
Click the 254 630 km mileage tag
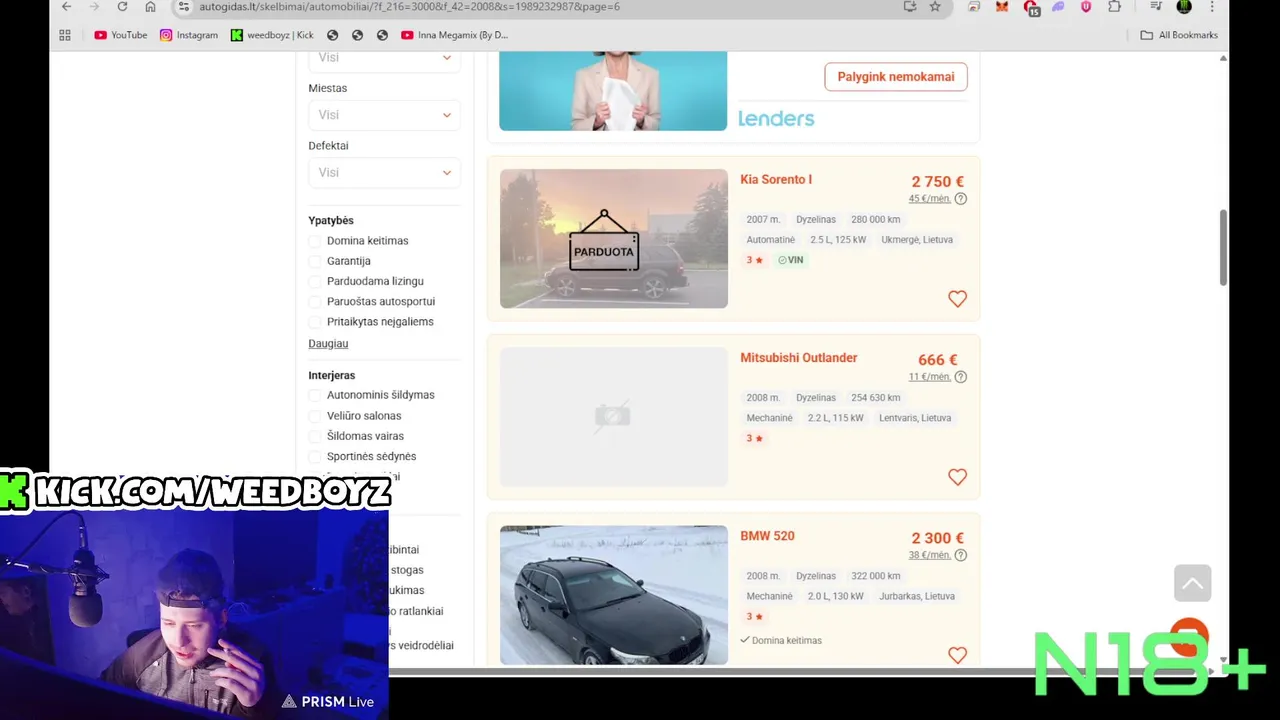tap(875, 398)
